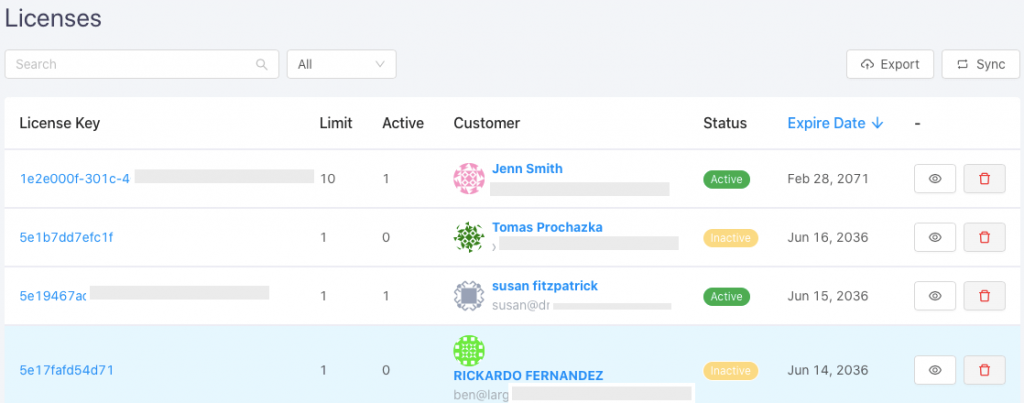
Task: Click Jenn Smith's pink avatar
Action: 469,178
